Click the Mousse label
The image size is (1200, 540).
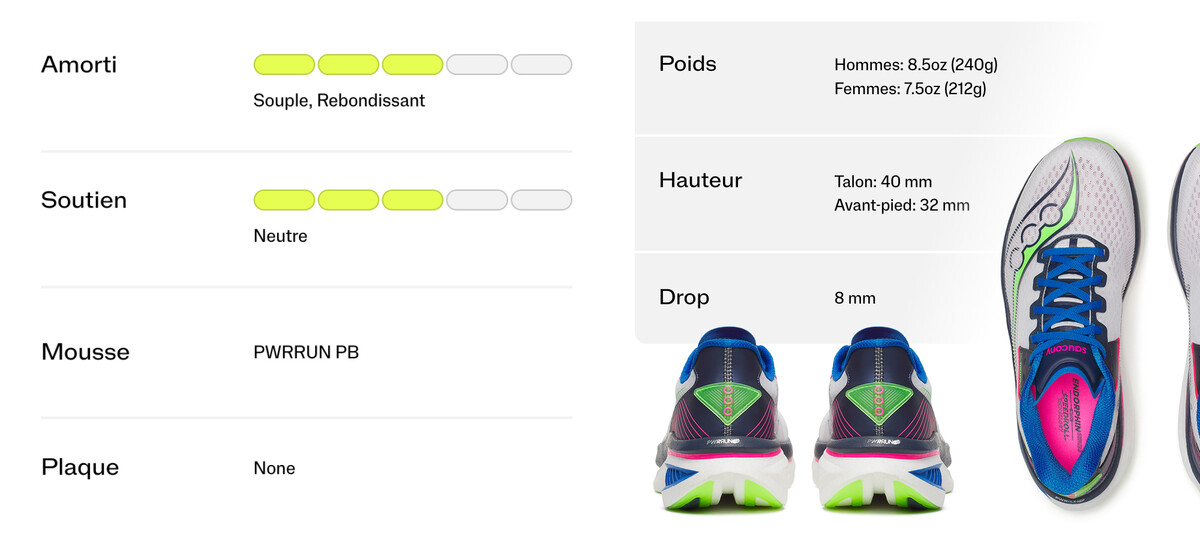tap(85, 352)
